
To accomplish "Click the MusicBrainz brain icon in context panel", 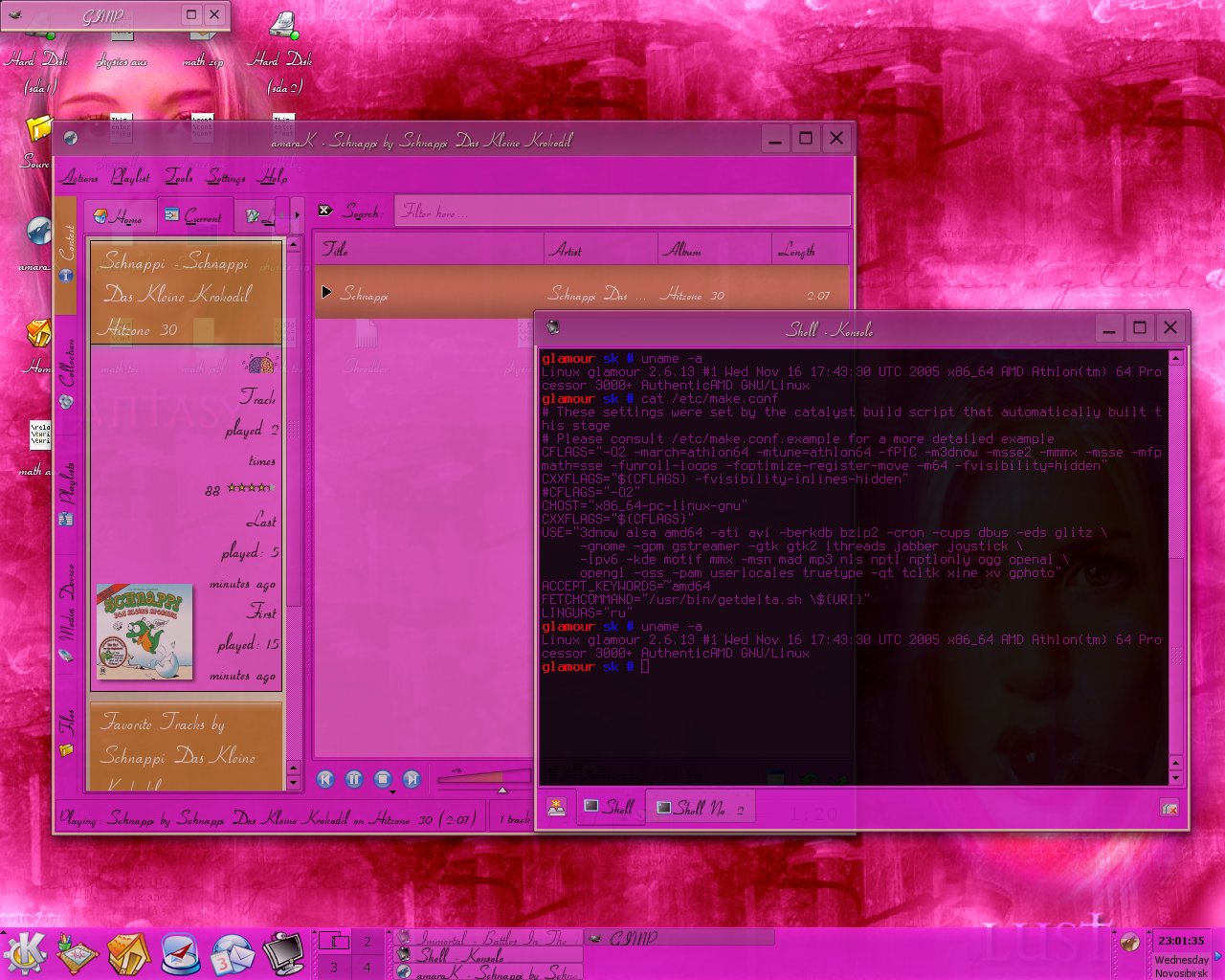I will coord(260,364).
